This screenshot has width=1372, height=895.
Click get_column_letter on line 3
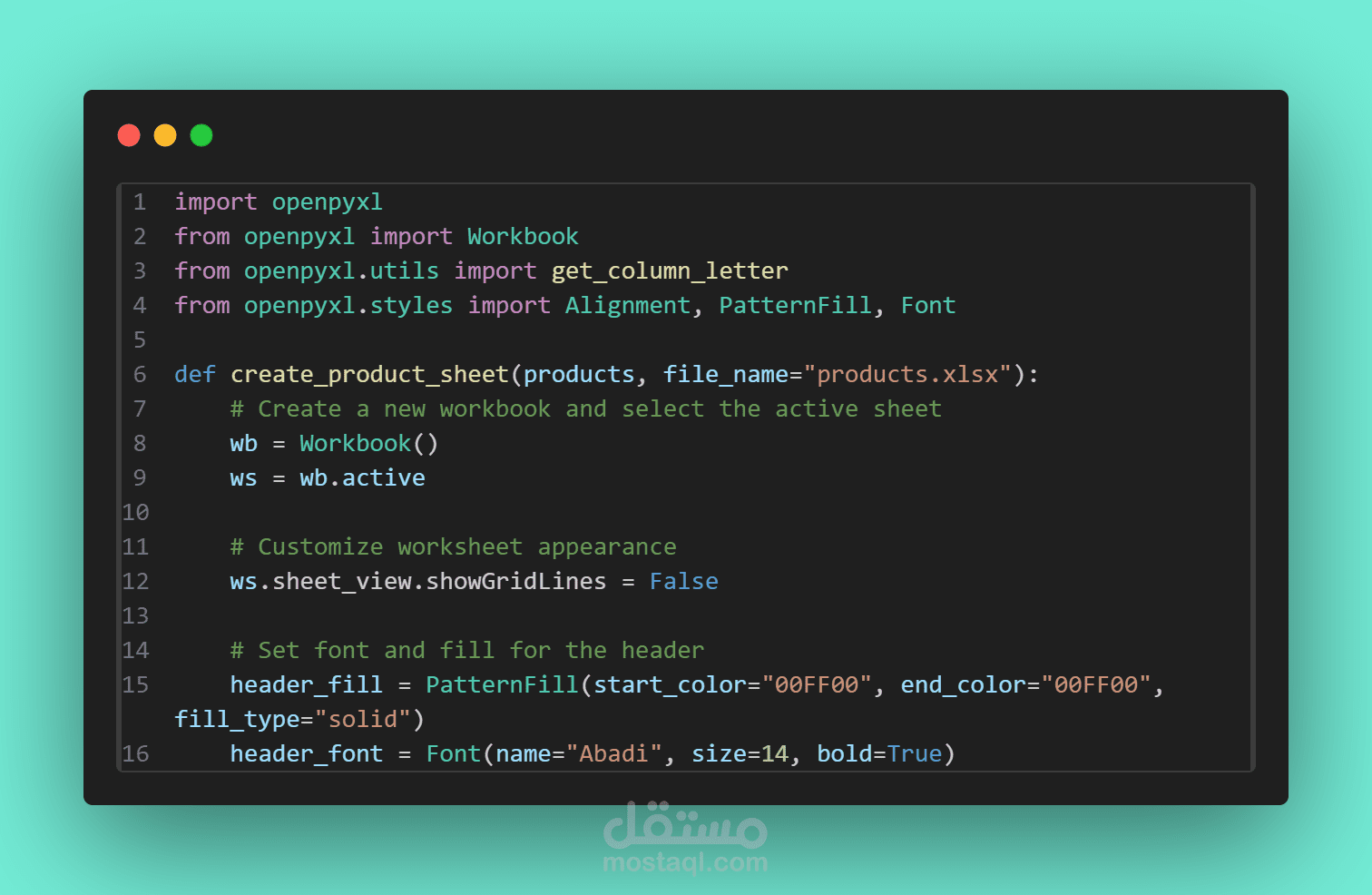670,271
